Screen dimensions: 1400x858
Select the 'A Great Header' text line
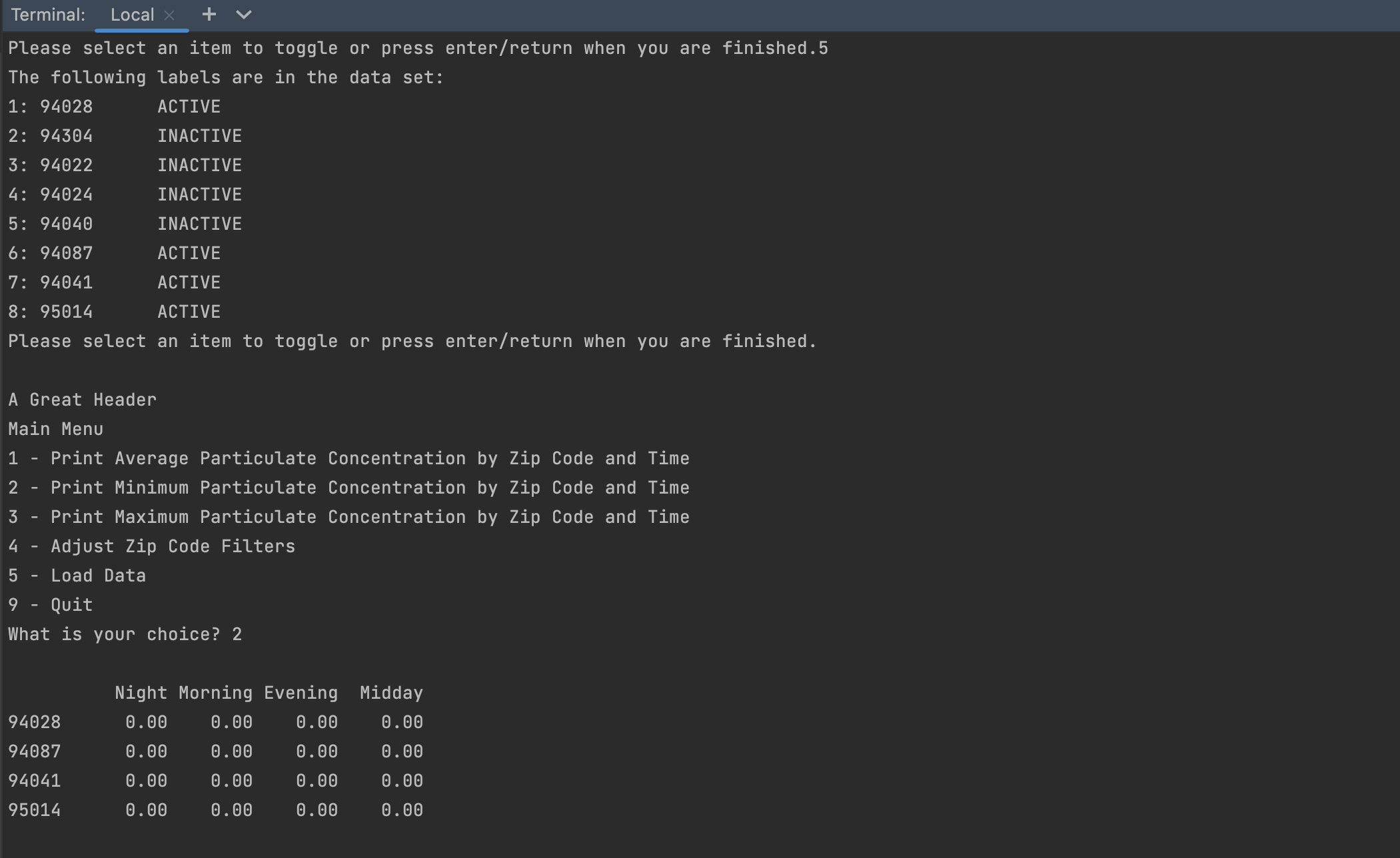(x=82, y=399)
